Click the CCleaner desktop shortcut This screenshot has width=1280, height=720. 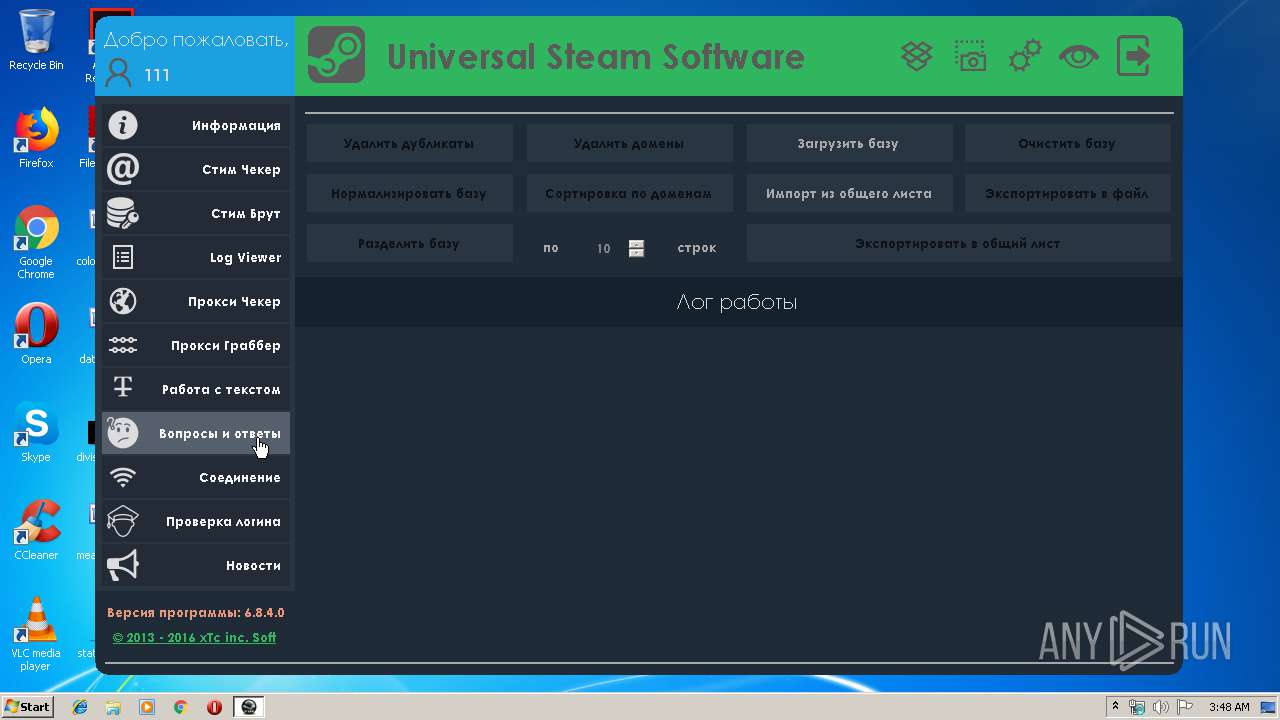click(36, 531)
